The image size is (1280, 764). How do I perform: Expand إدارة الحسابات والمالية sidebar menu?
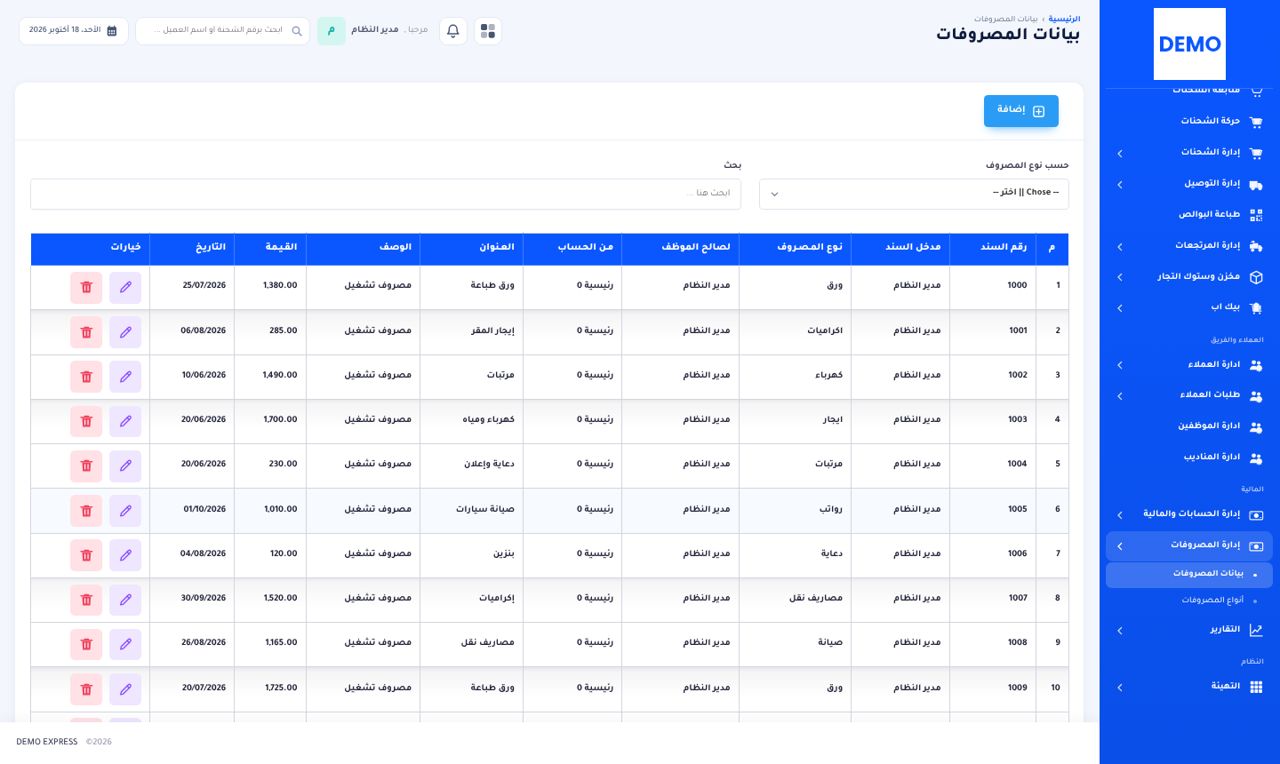coord(1189,515)
